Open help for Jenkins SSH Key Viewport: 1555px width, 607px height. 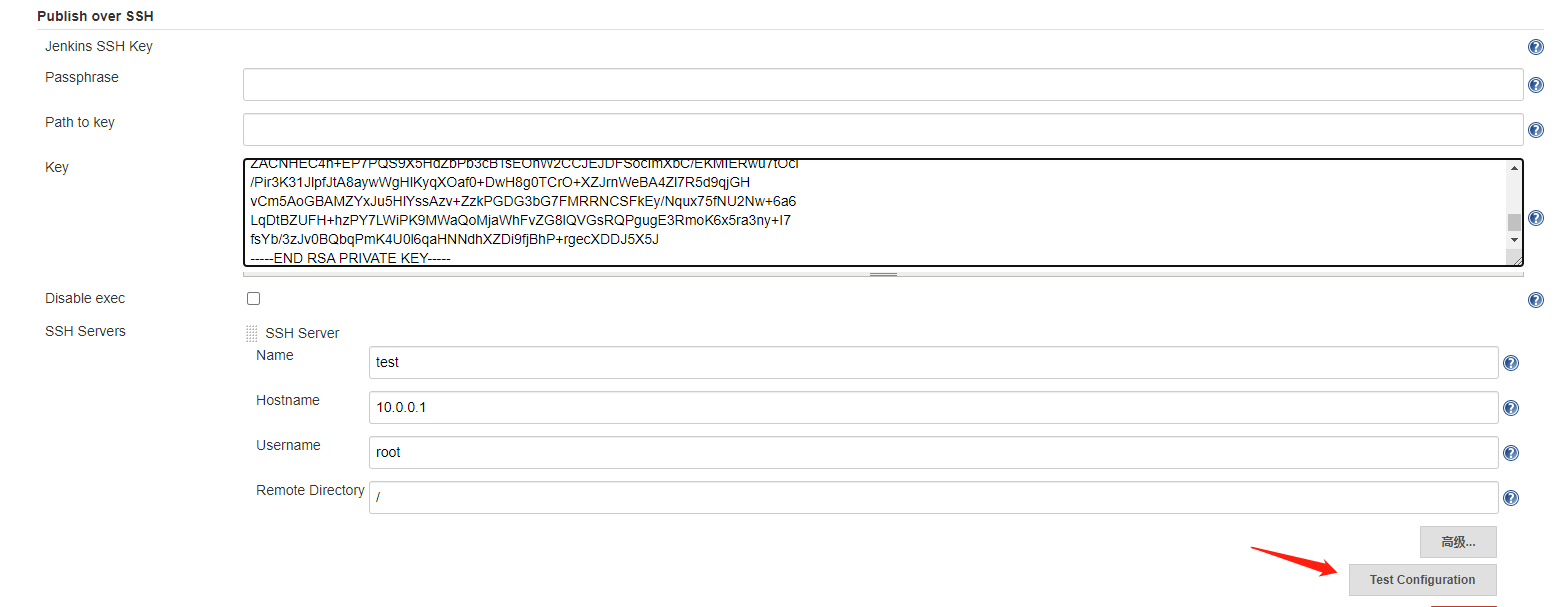click(1535, 47)
